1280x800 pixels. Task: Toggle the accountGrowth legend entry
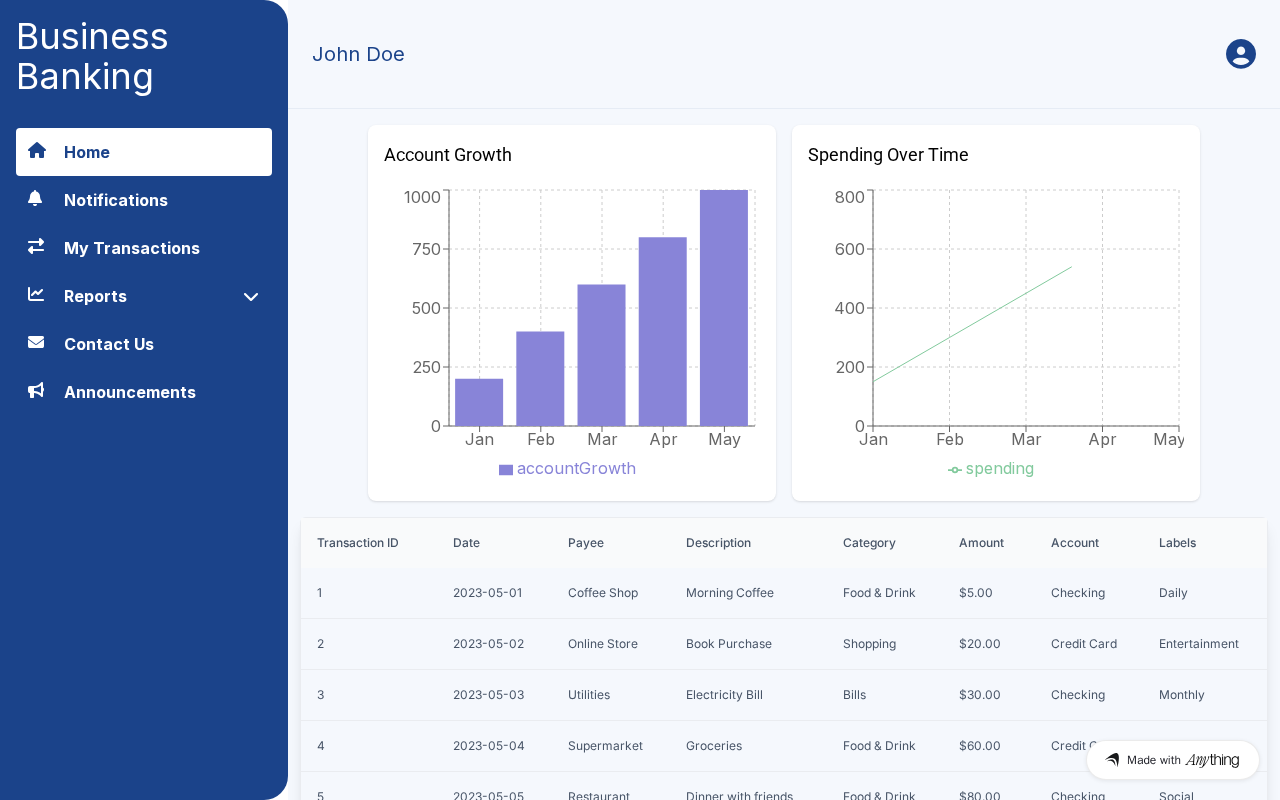point(567,469)
